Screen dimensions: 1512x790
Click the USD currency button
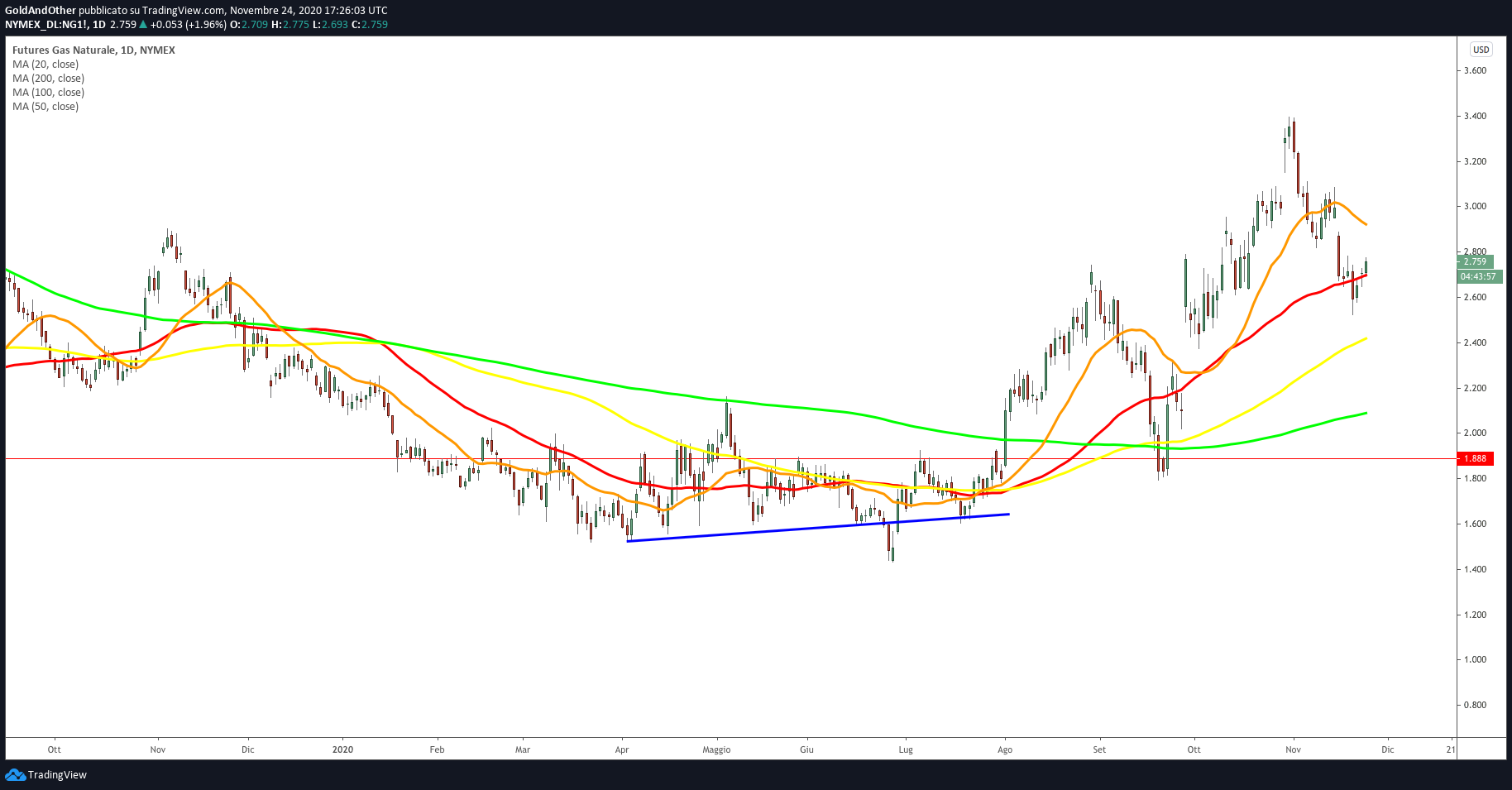pos(1481,50)
